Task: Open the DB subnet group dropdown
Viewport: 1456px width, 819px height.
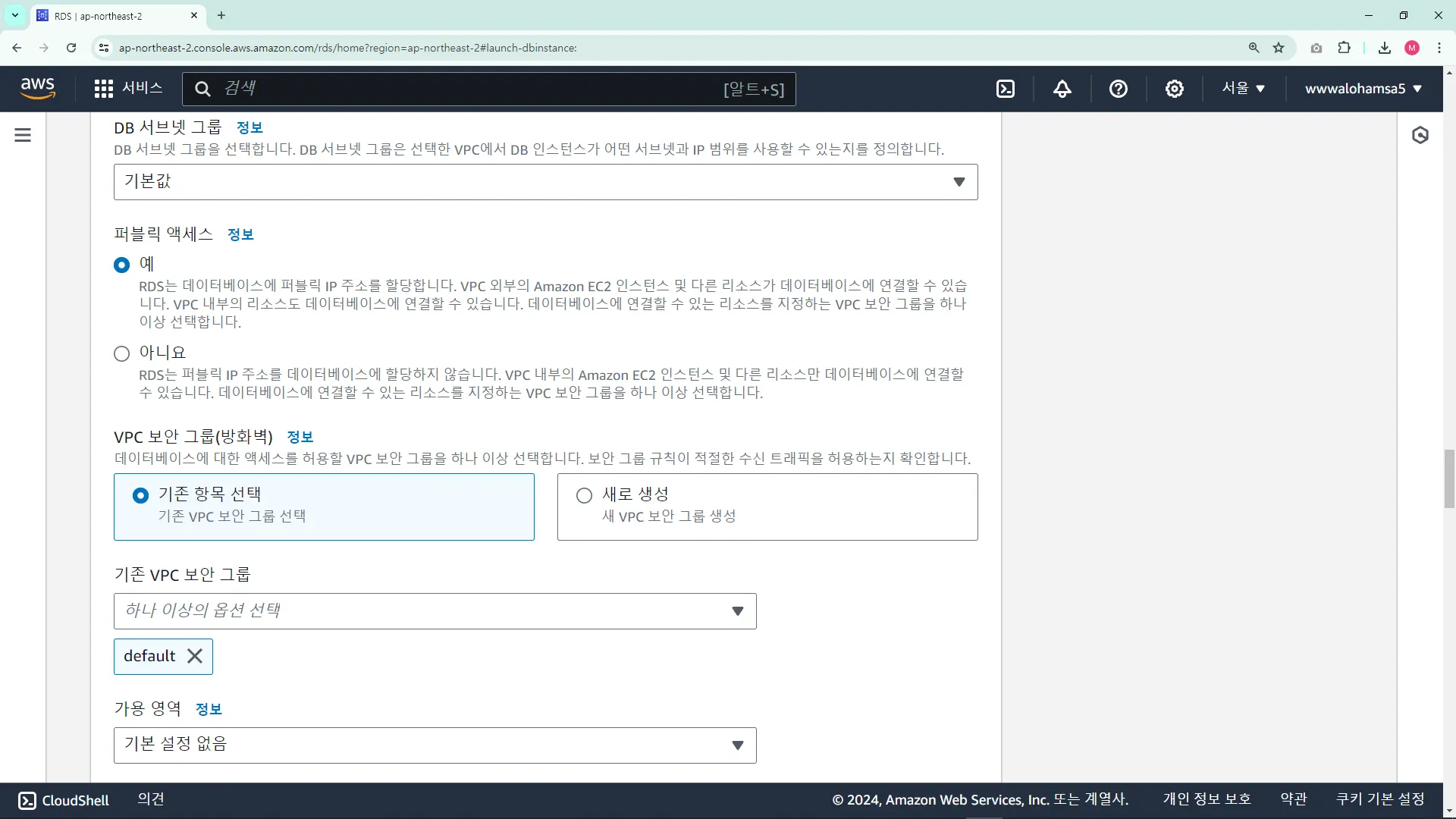Action: (545, 182)
